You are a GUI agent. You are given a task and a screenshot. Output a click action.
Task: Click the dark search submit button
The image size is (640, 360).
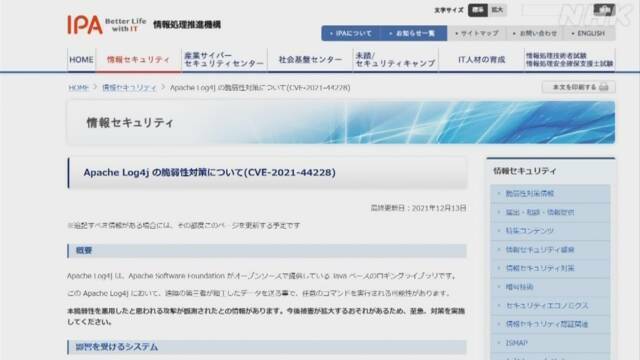tap(604, 10)
